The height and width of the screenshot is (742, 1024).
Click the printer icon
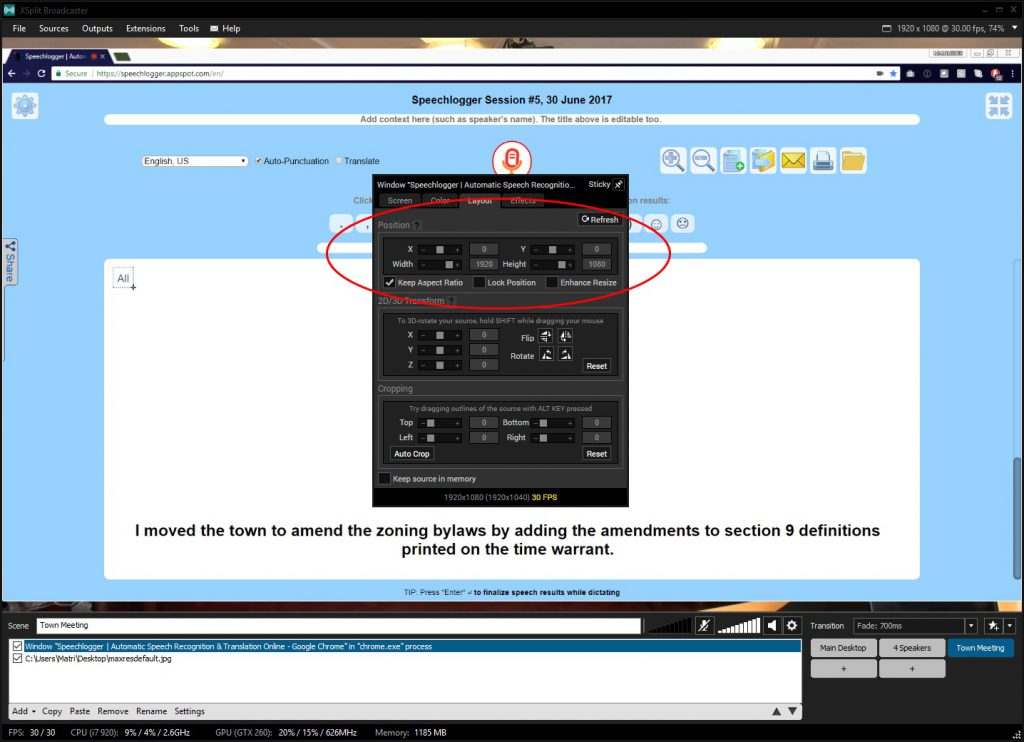823,160
